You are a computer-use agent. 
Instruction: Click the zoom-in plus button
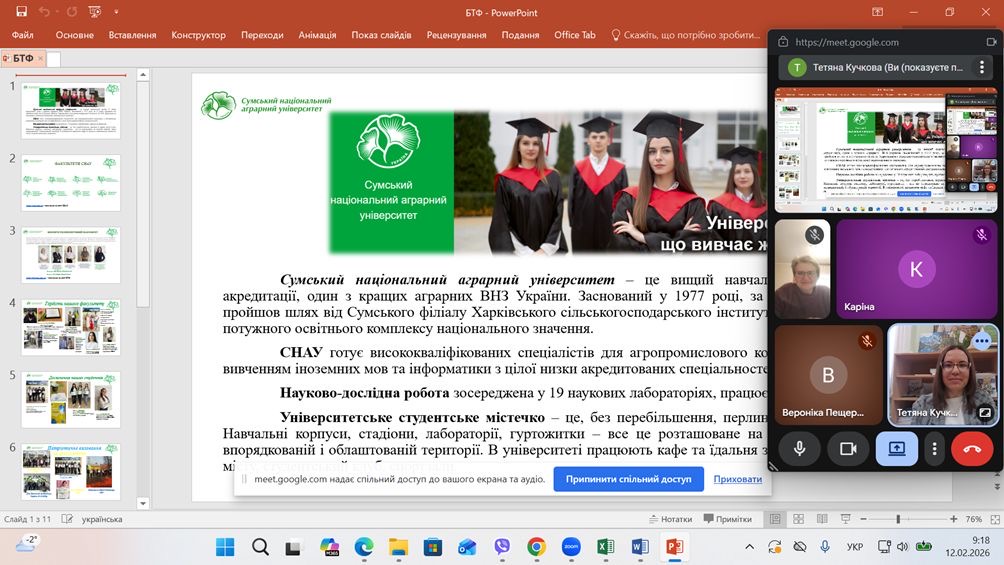(955, 519)
